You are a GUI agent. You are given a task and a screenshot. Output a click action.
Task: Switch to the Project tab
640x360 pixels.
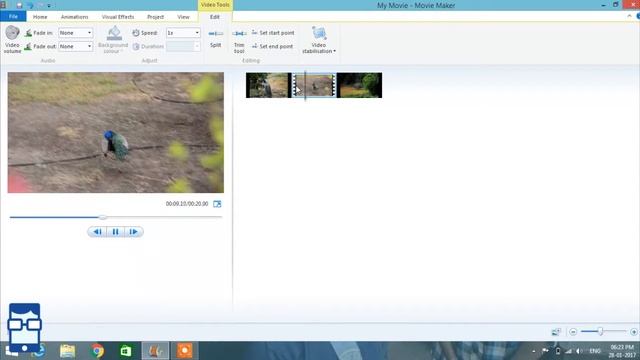155,17
